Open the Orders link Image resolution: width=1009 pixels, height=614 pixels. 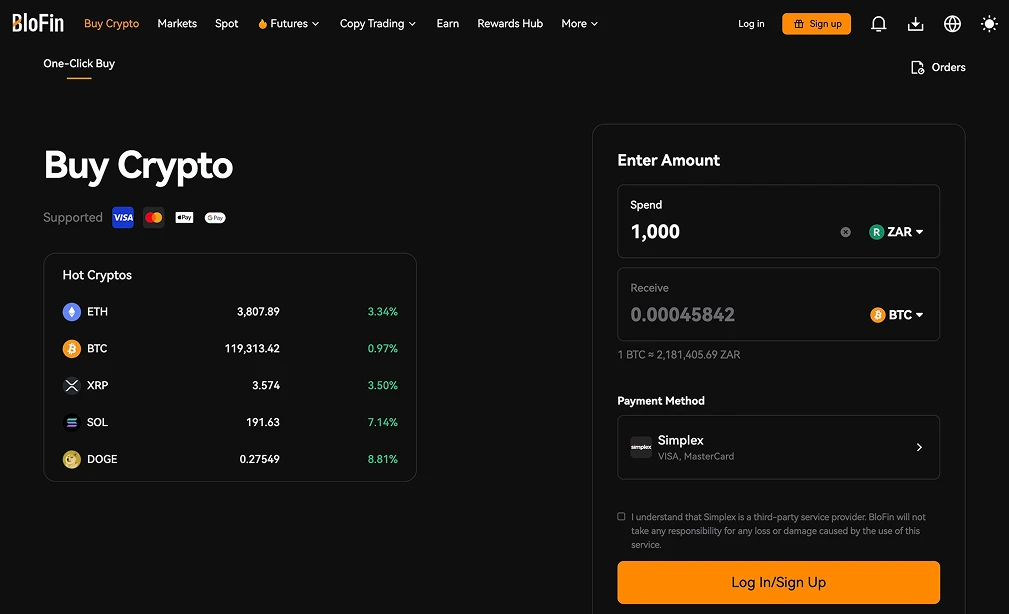point(938,68)
